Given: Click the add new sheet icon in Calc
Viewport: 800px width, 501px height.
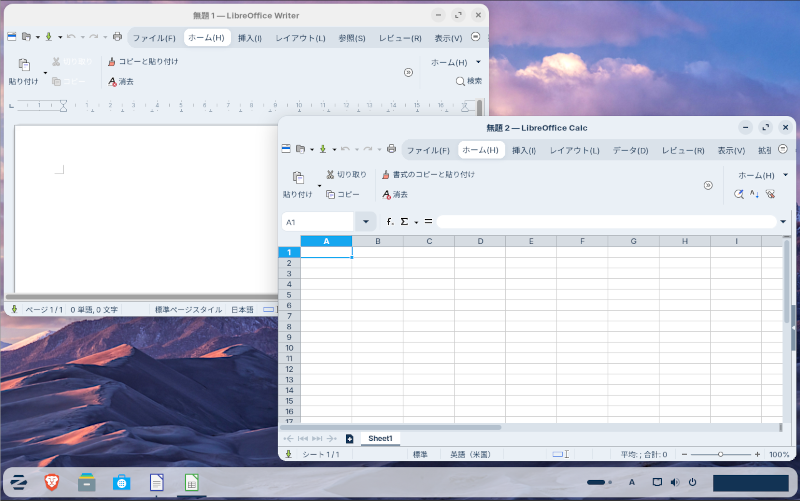Looking at the screenshot, I should [349, 438].
